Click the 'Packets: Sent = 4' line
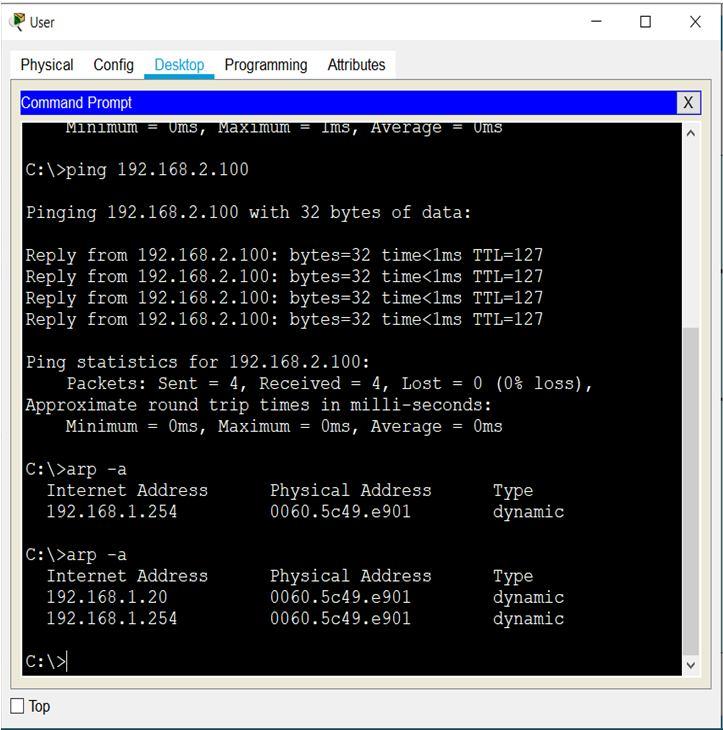Screen dimensions: 723x730 [x=329, y=384]
